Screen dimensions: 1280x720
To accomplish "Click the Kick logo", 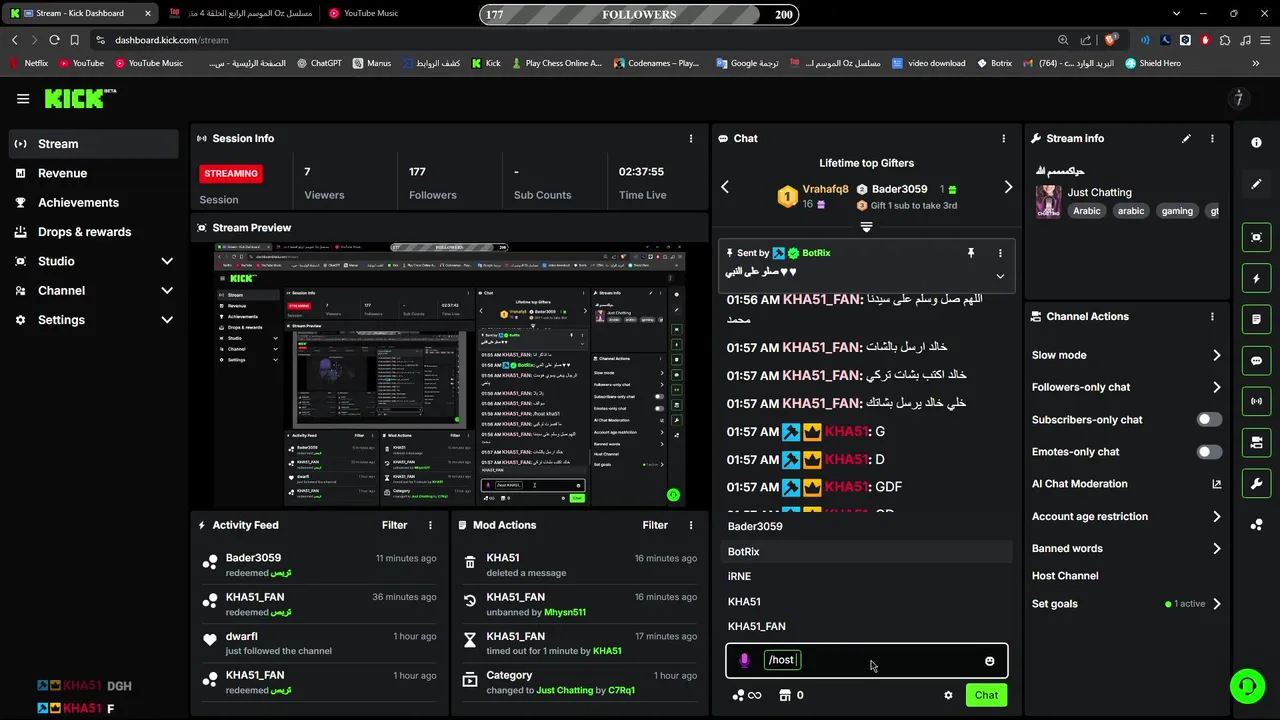I will (x=80, y=98).
